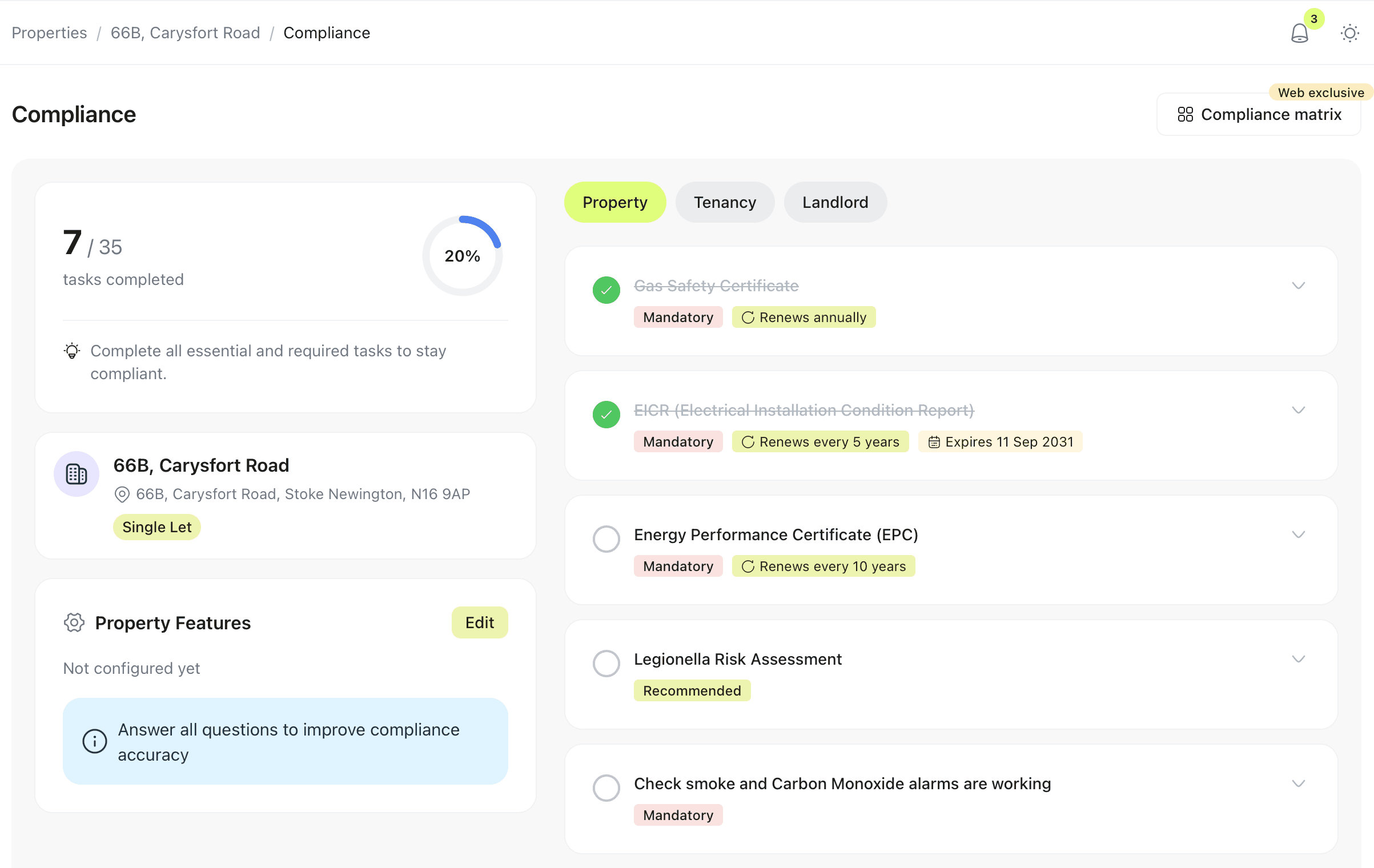1374x868 pixels.
Task: Select the Property tab
Action: (x=615, y=202)
